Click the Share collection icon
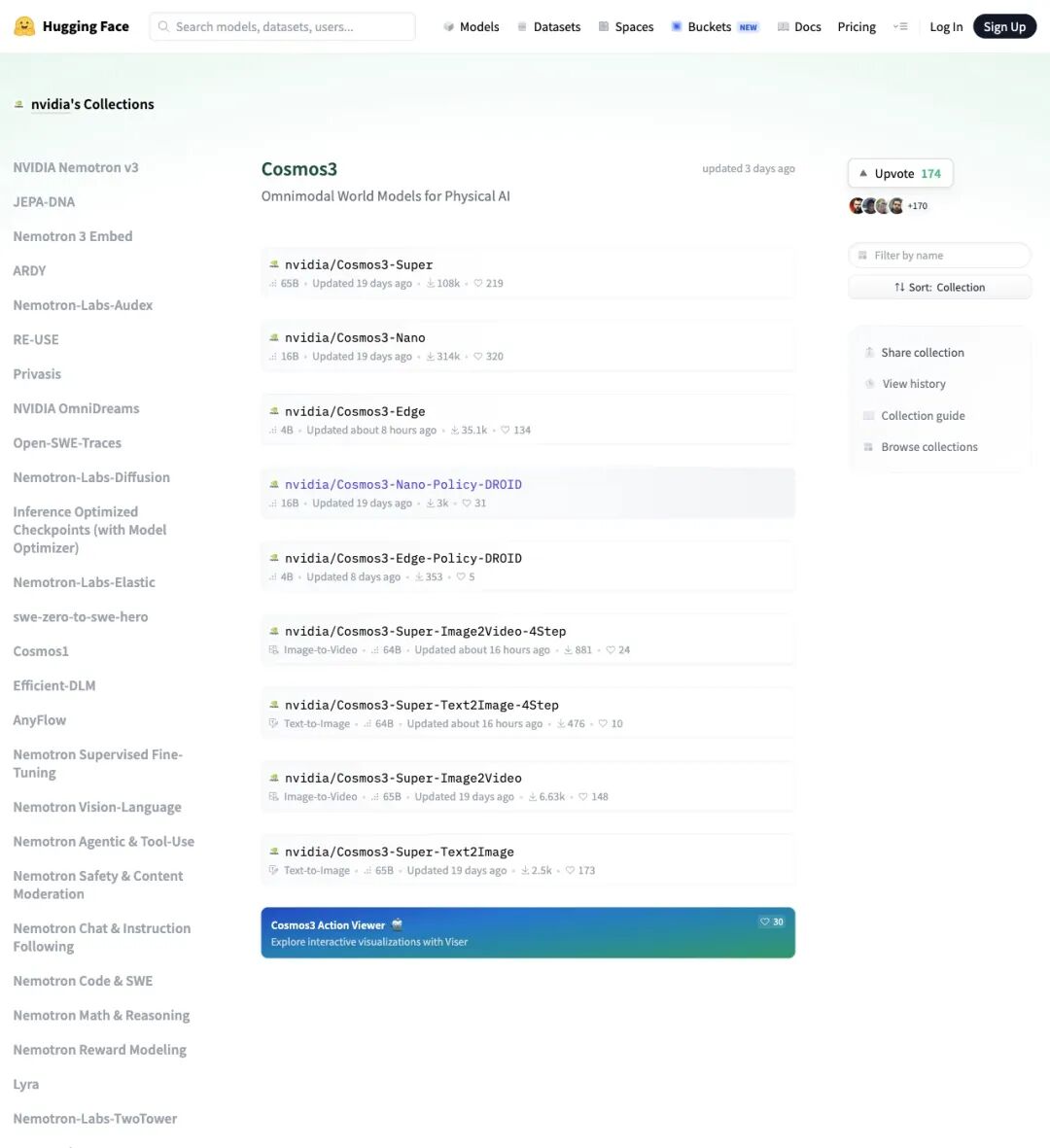 point(869,352)
